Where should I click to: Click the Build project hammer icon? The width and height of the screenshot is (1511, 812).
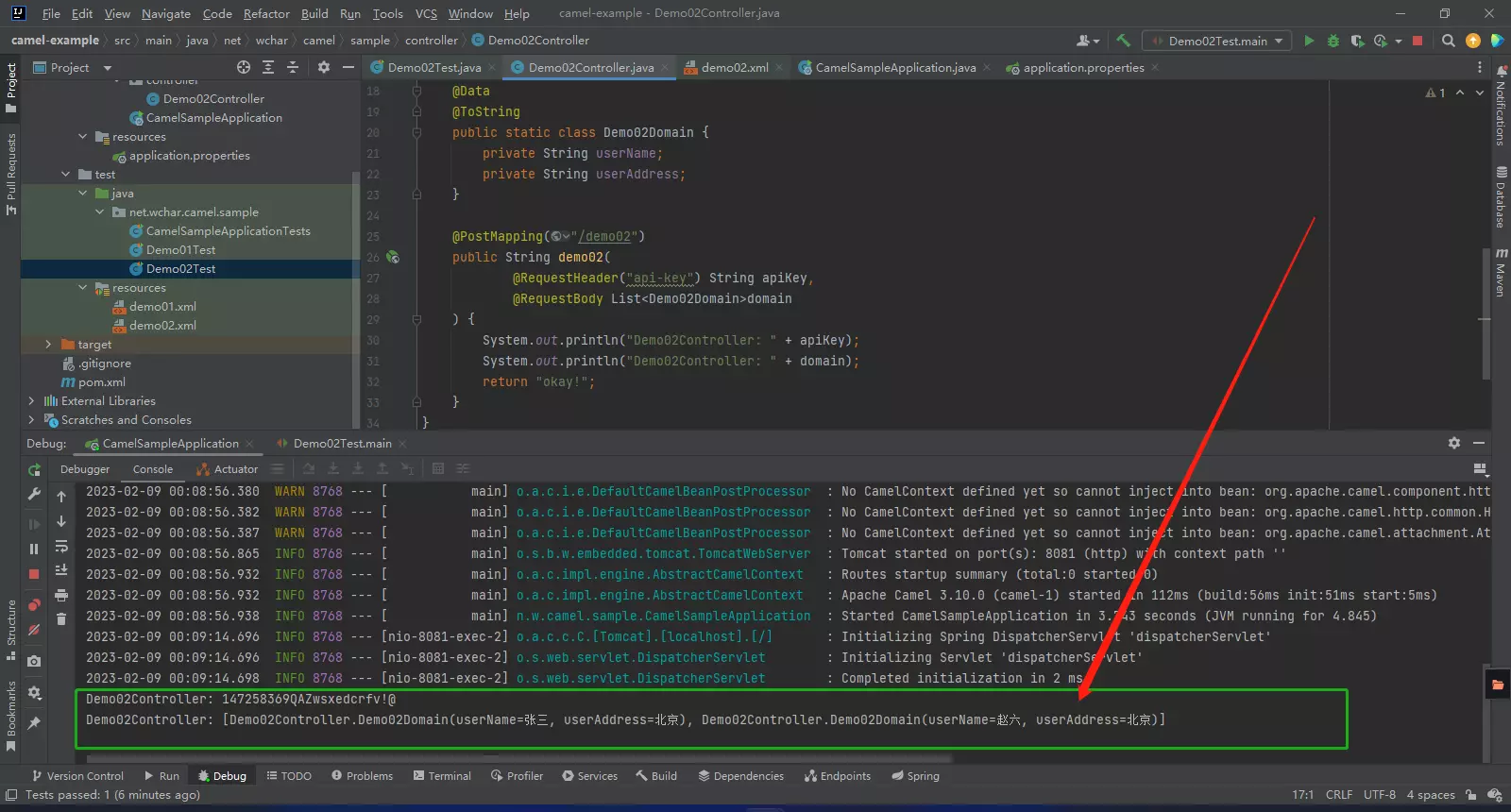(x=1123, y=41)
